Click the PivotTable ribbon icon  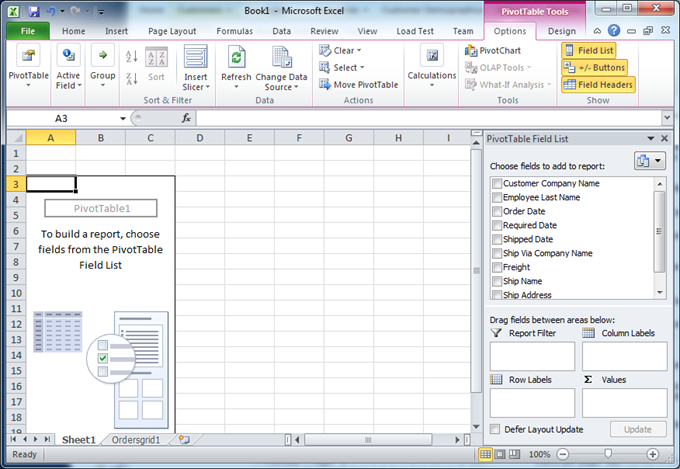pos(28,56)
